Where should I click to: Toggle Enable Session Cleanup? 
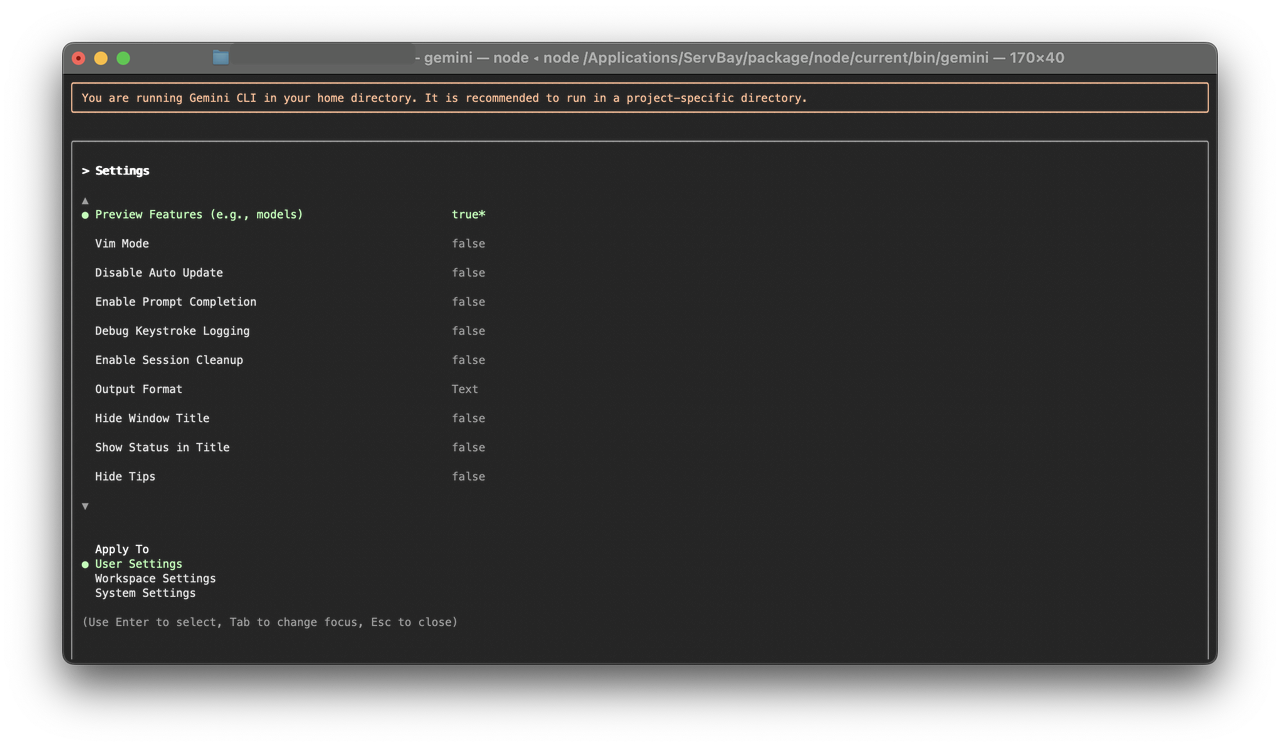pyautogui.click(x=168, y=359)
